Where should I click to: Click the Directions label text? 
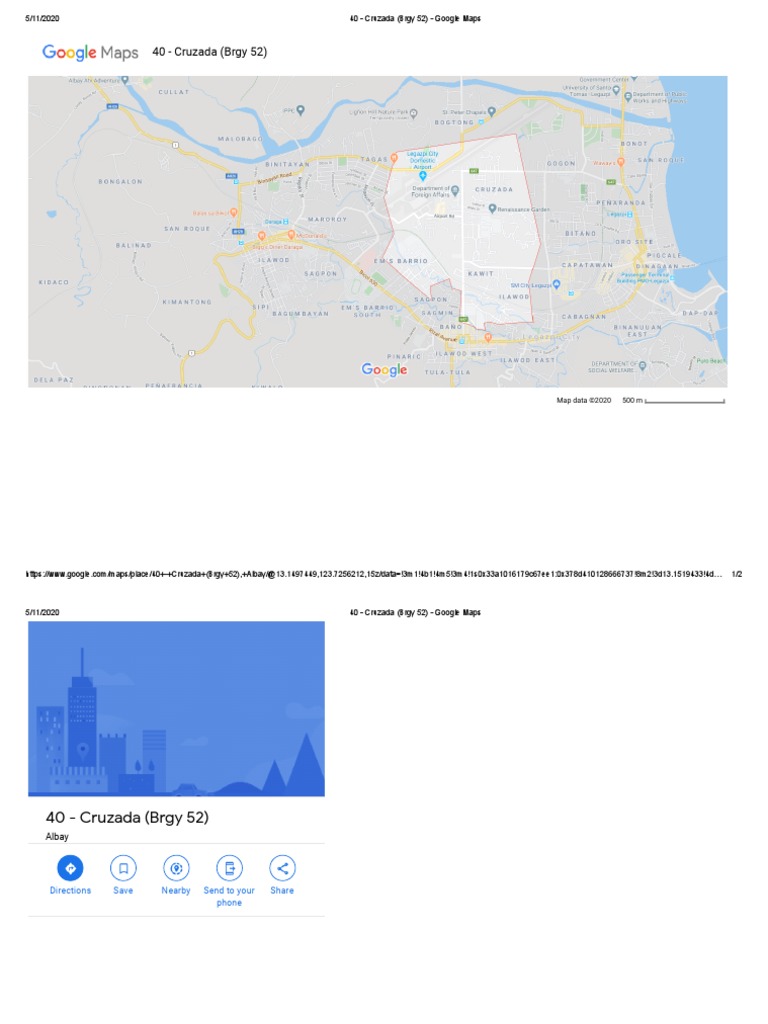[70, 890]
